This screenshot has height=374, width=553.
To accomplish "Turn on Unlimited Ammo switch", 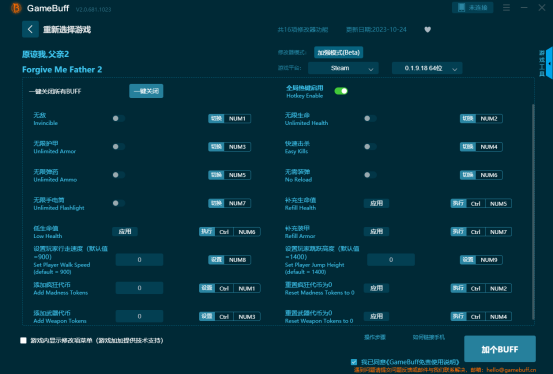I will (x=118, y=175).
